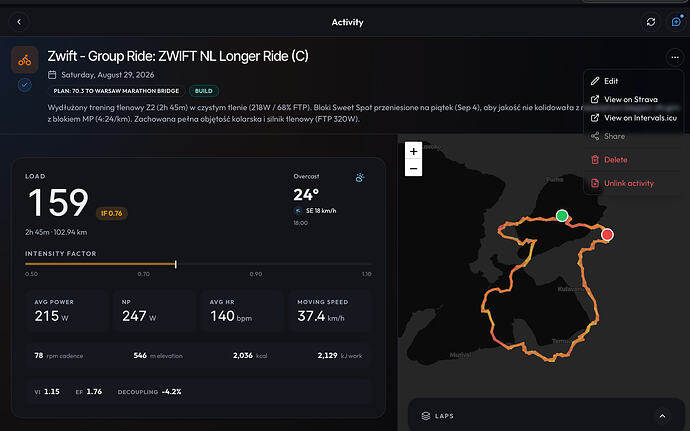This screenshot has height=431, width=690.
Task: Go back using the back arrow
Action: tap(19, 22)
